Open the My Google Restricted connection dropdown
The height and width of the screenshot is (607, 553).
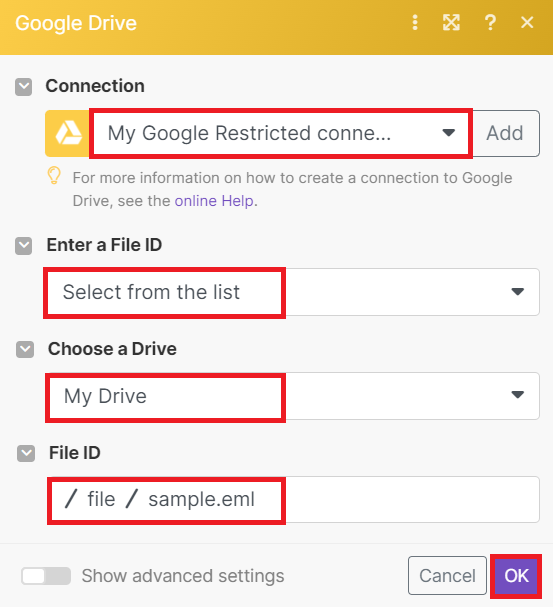(x=281, y=133)
